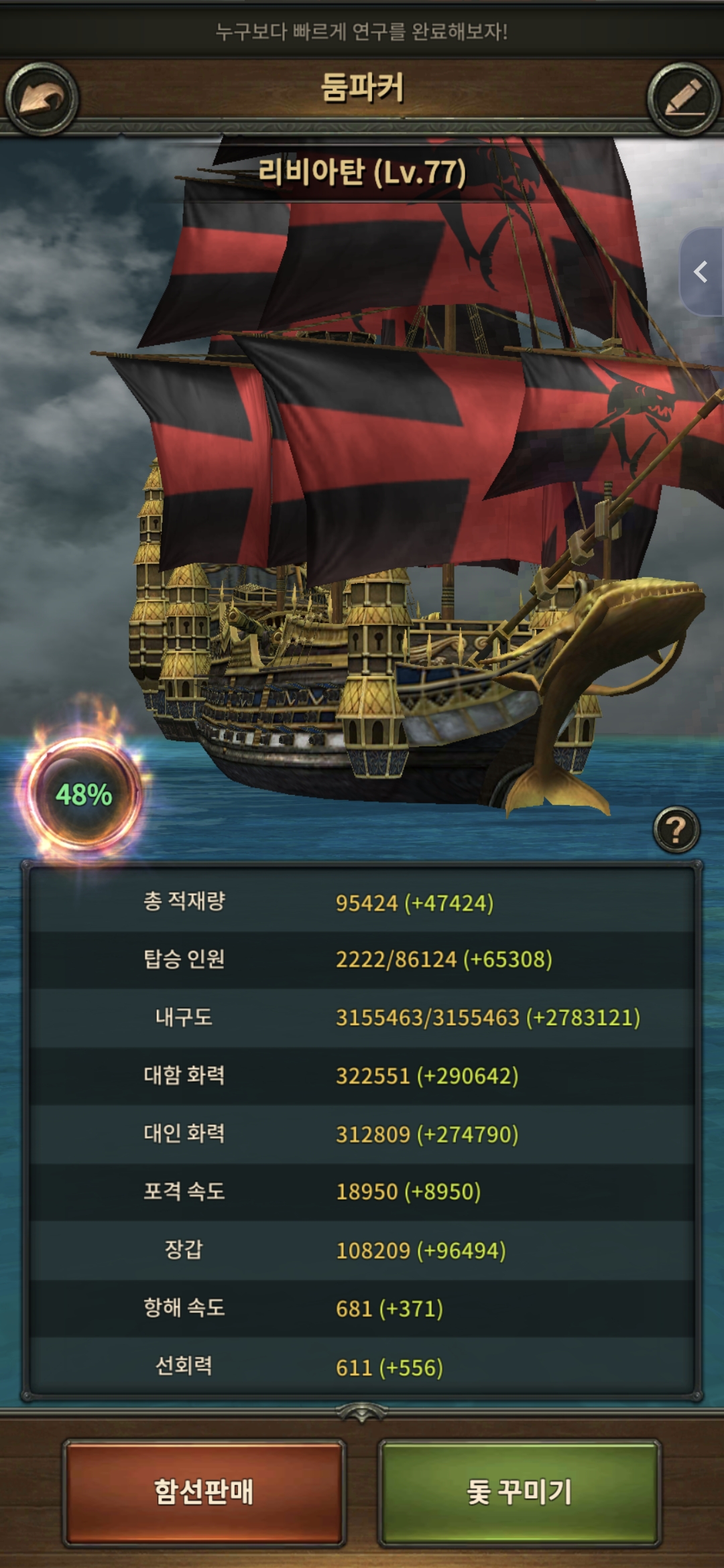Tap the 리비아탄 (Lv.77) ship name label

click(x=362, y=173)
